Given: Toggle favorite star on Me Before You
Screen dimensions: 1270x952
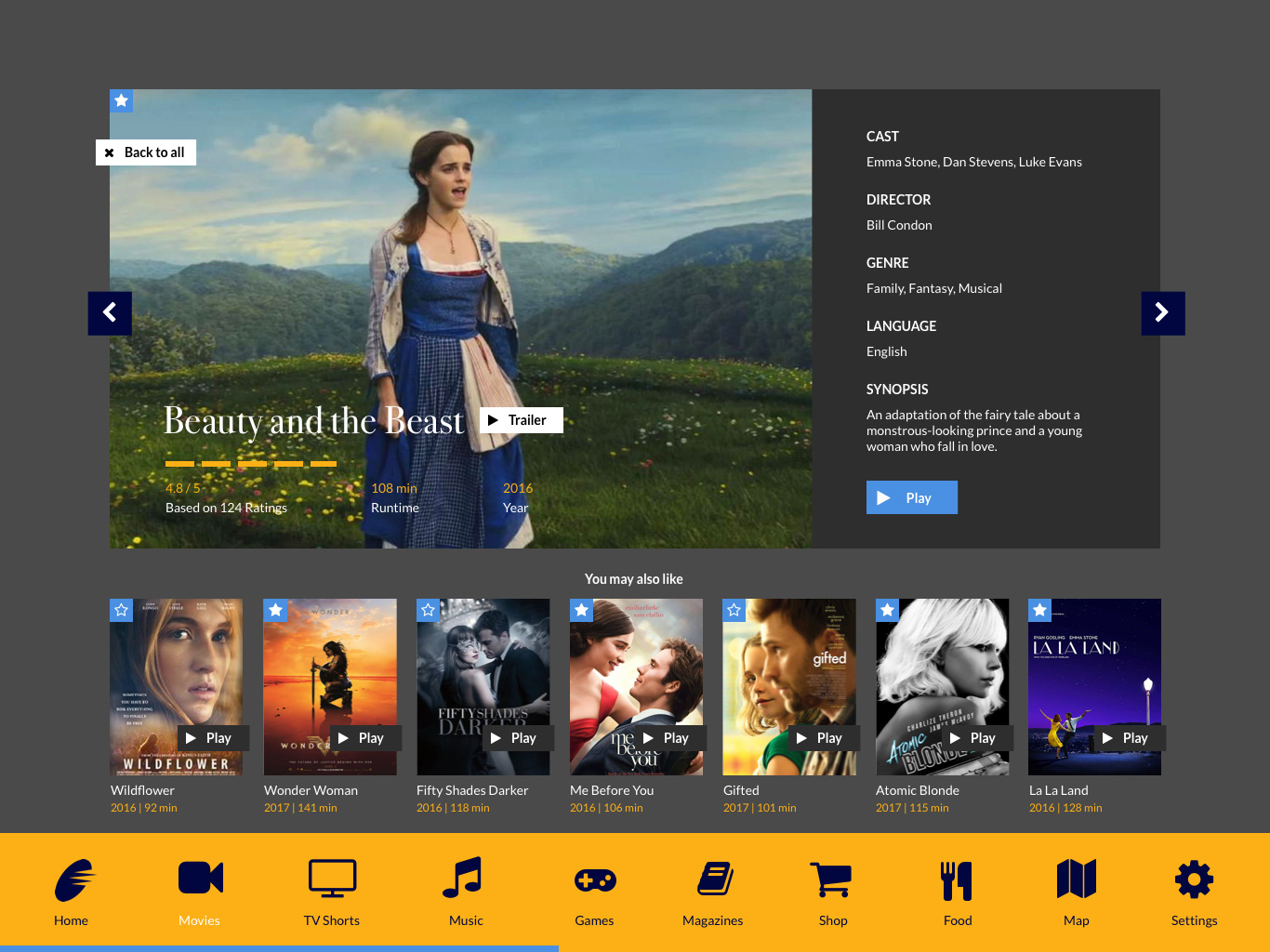Looking at the screenshot, I should 581,610.
